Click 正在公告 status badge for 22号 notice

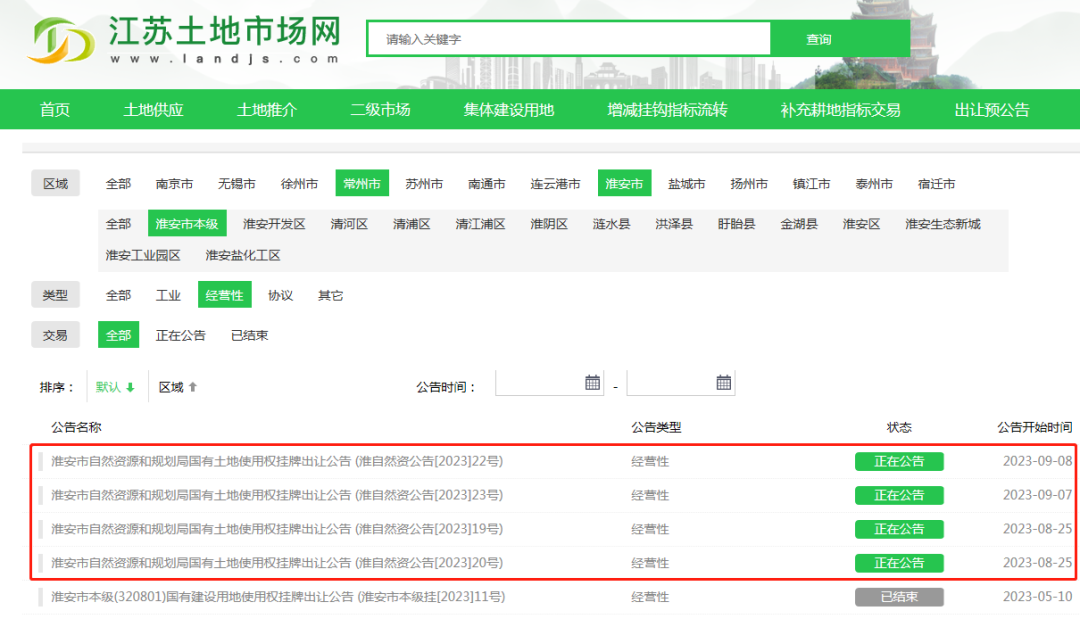click(898, 461)
